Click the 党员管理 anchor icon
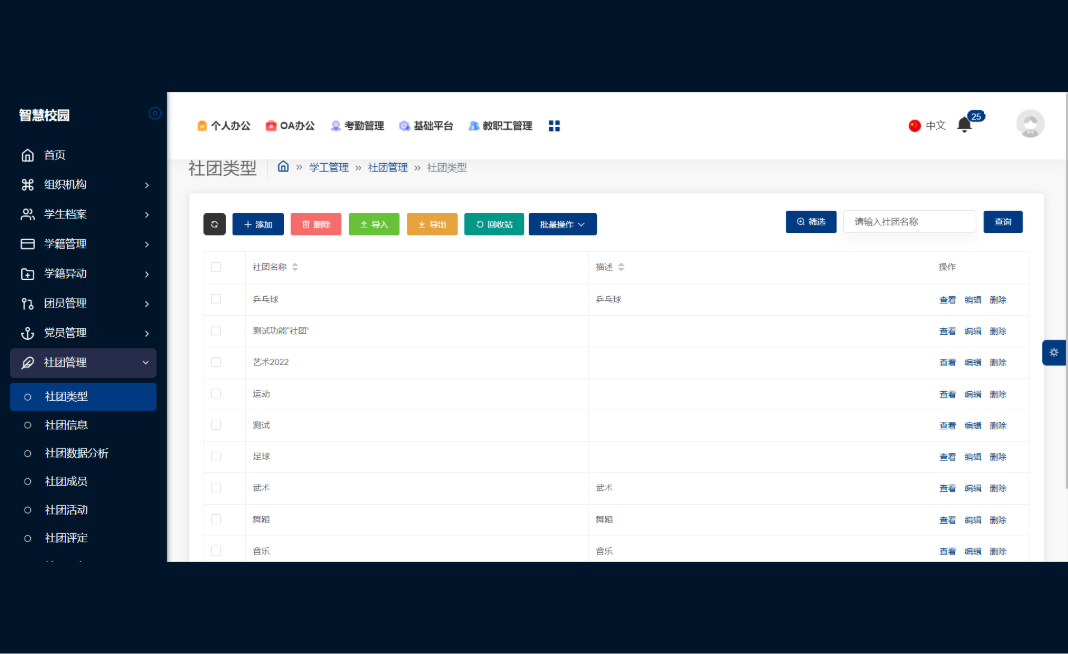The width and height of the screenshot is (1068, 654). [x=27, y=333]
